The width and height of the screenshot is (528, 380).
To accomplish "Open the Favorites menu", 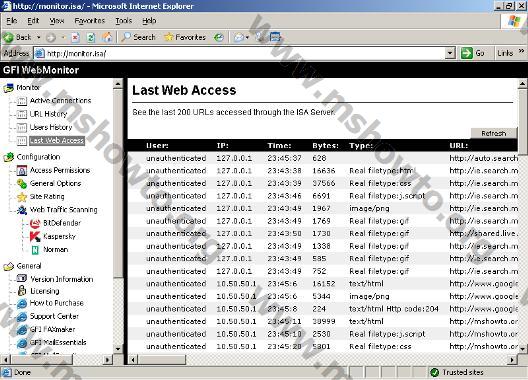I will click(90, 21).
